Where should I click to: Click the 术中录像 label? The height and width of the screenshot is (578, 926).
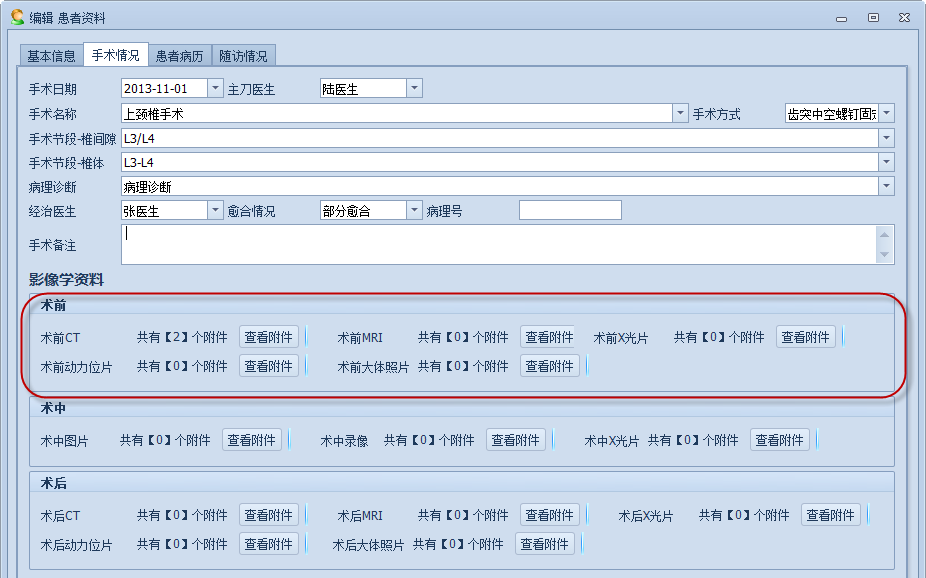click(x=344, y=440)
